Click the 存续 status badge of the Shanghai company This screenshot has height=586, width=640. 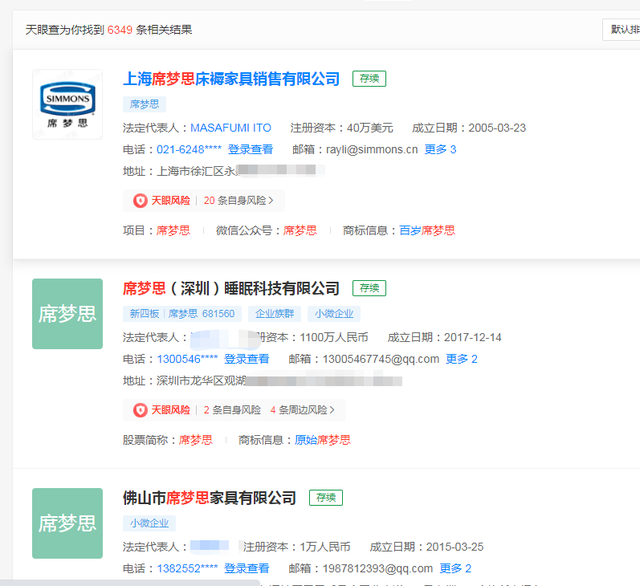tap(369, 79)
